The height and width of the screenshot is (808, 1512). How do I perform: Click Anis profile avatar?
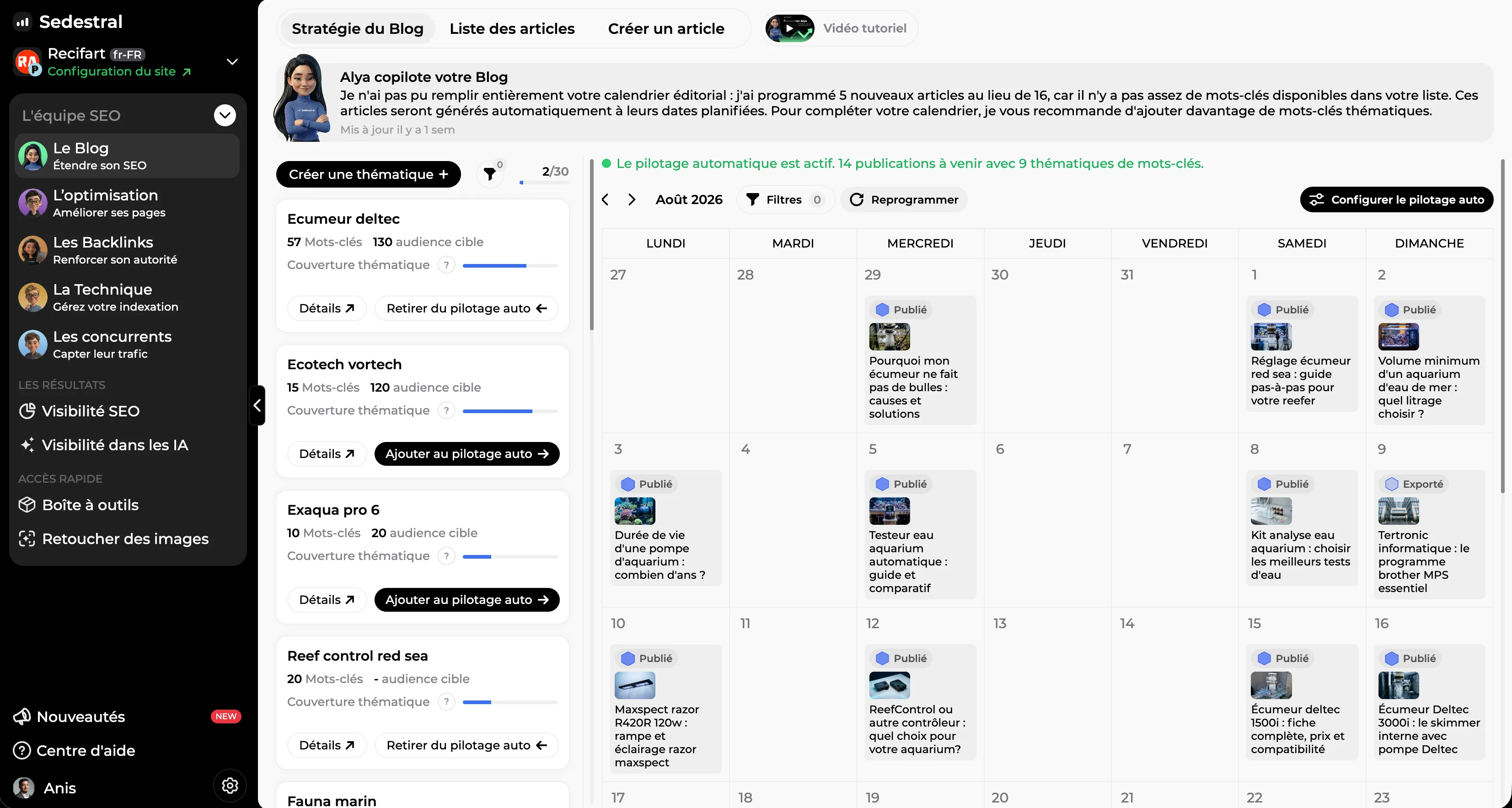(x=23, y=787)
